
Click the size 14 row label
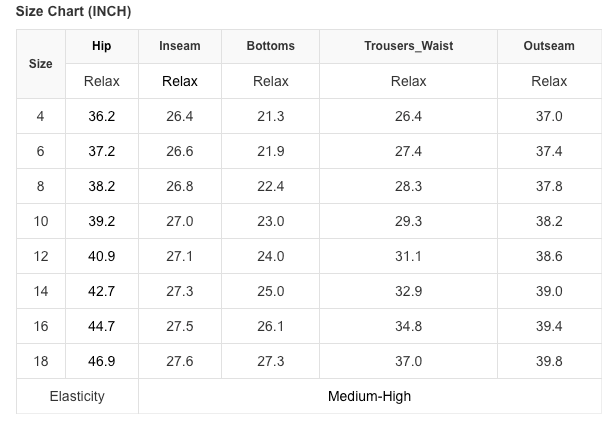click(x=41, y=291)
